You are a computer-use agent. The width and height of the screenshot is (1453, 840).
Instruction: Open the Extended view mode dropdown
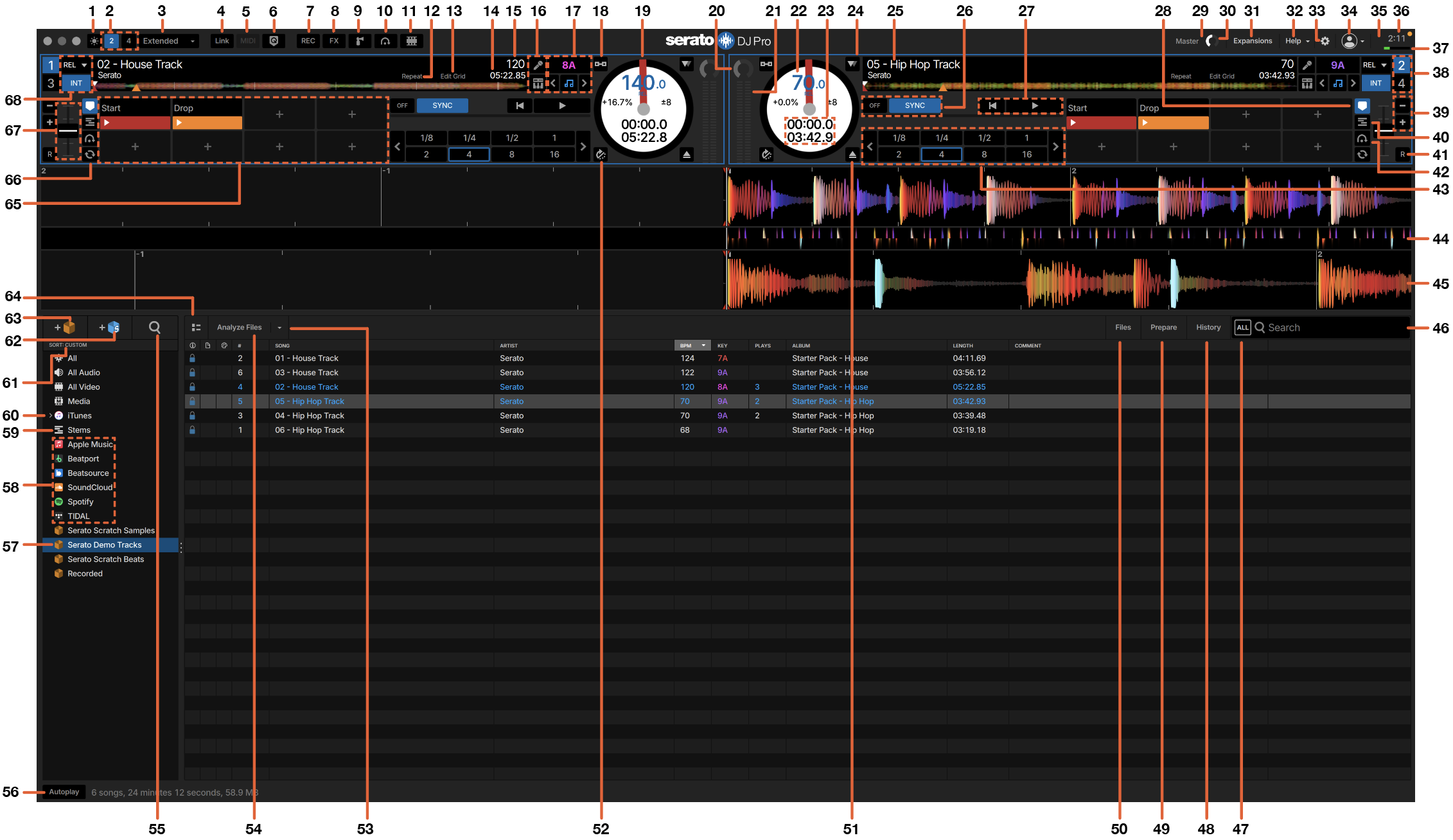[168, 41]
